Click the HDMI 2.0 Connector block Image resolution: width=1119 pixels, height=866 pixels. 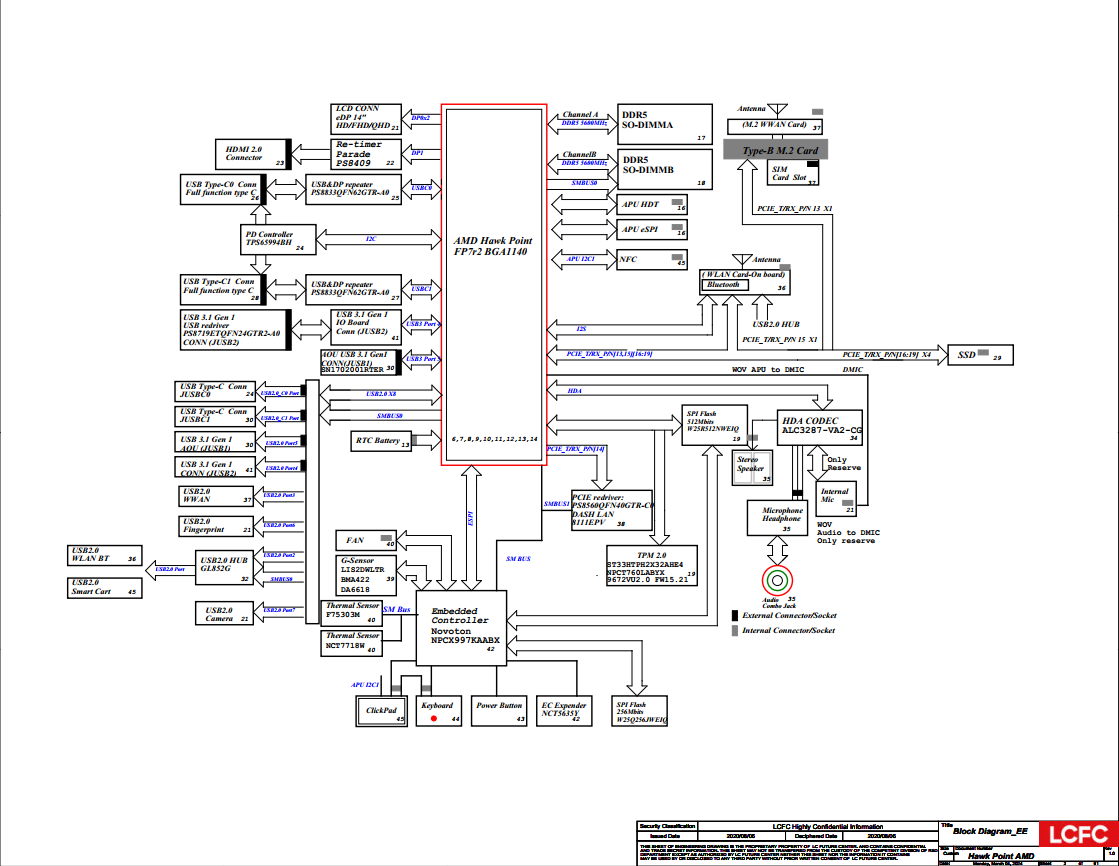click(x=253, y=154)
